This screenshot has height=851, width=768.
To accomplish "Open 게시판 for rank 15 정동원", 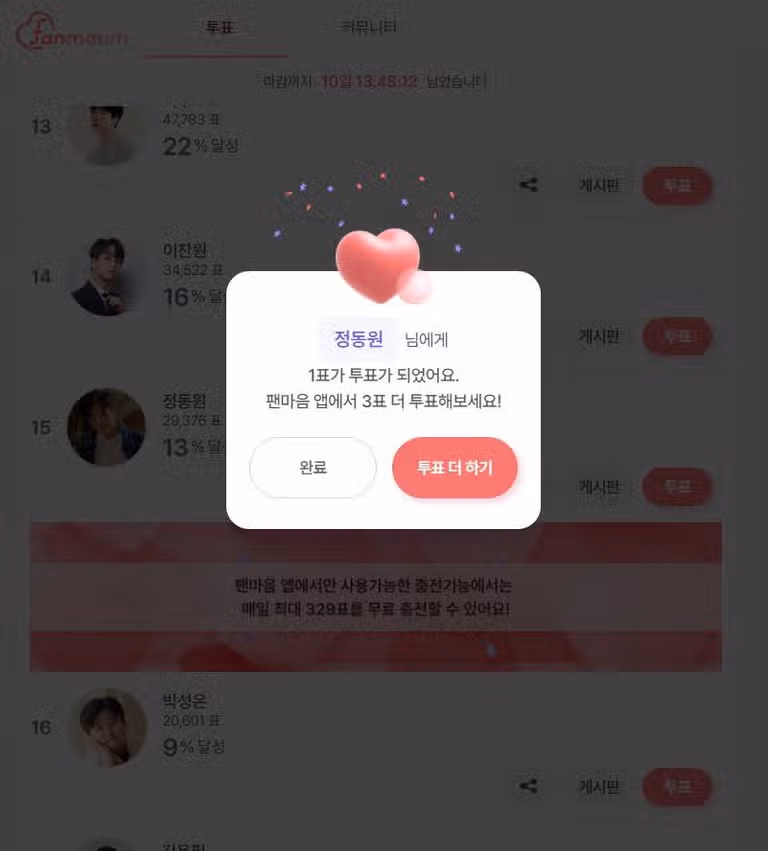I will 599,487.
